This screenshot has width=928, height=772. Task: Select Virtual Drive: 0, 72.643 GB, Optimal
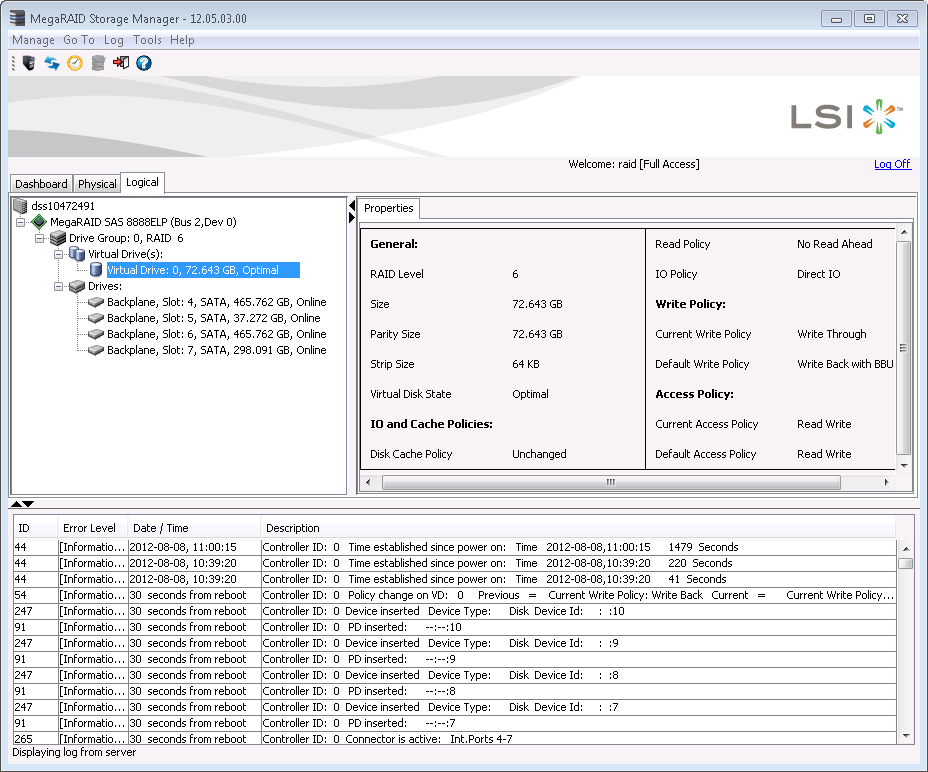click(x=203, y=270)
